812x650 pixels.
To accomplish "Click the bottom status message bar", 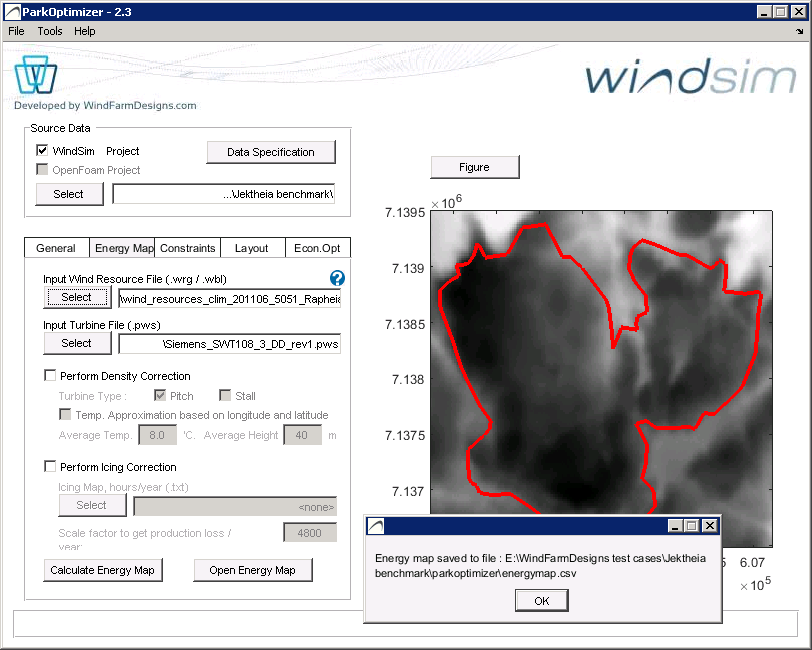I will tap(405, 624).
